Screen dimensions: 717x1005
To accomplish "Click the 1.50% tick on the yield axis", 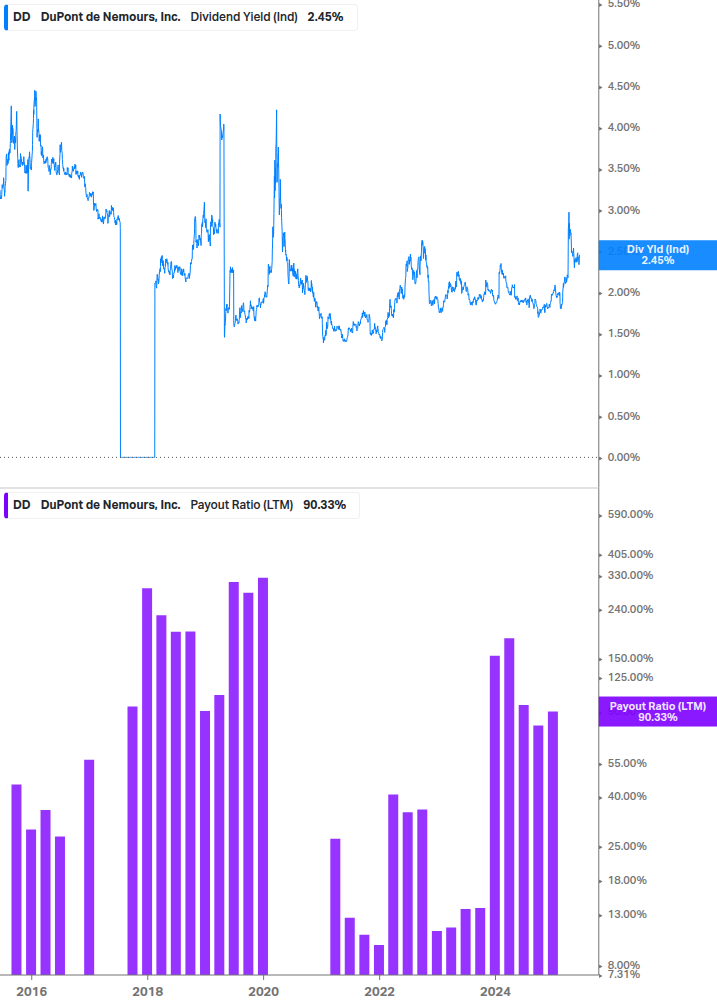I will point(623,333).
